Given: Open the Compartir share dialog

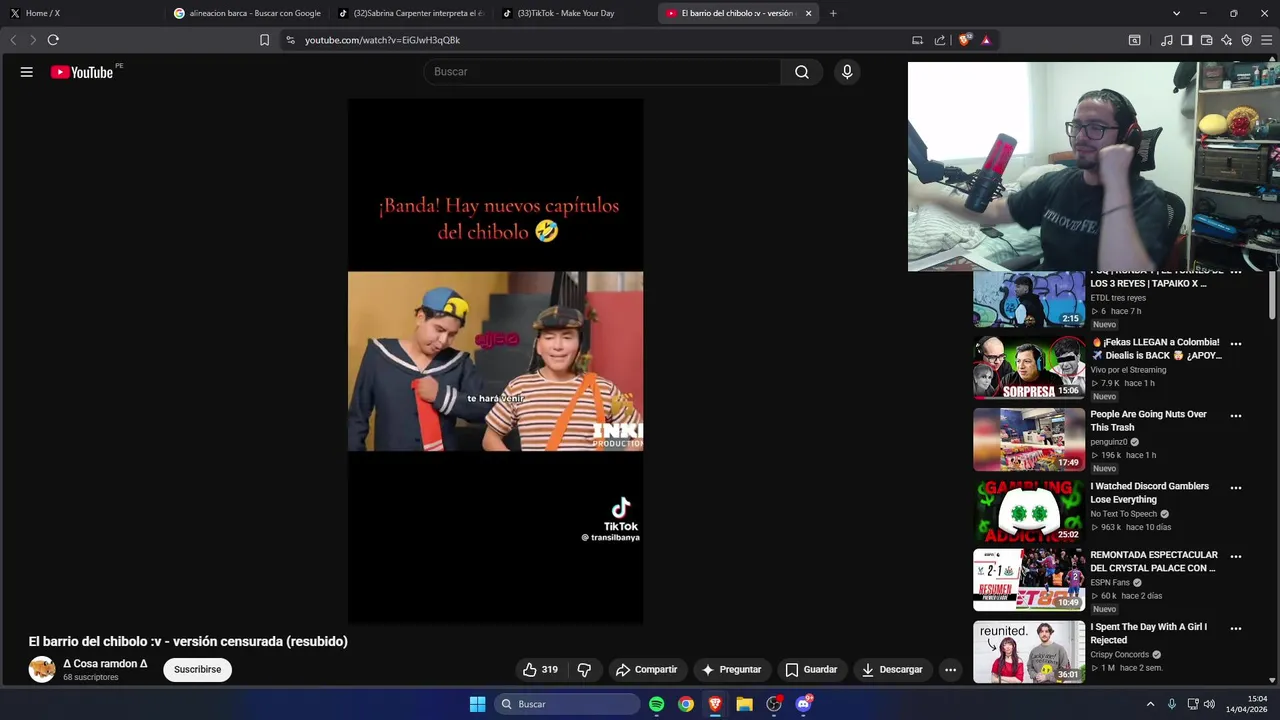Looking at the screenshot, I should coord(646,670).
